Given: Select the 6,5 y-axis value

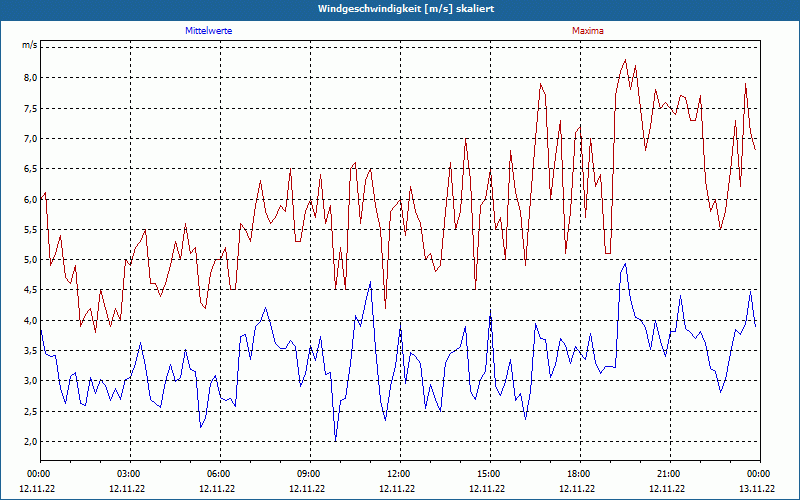Looking at the screenshot, I should point(30,169).
